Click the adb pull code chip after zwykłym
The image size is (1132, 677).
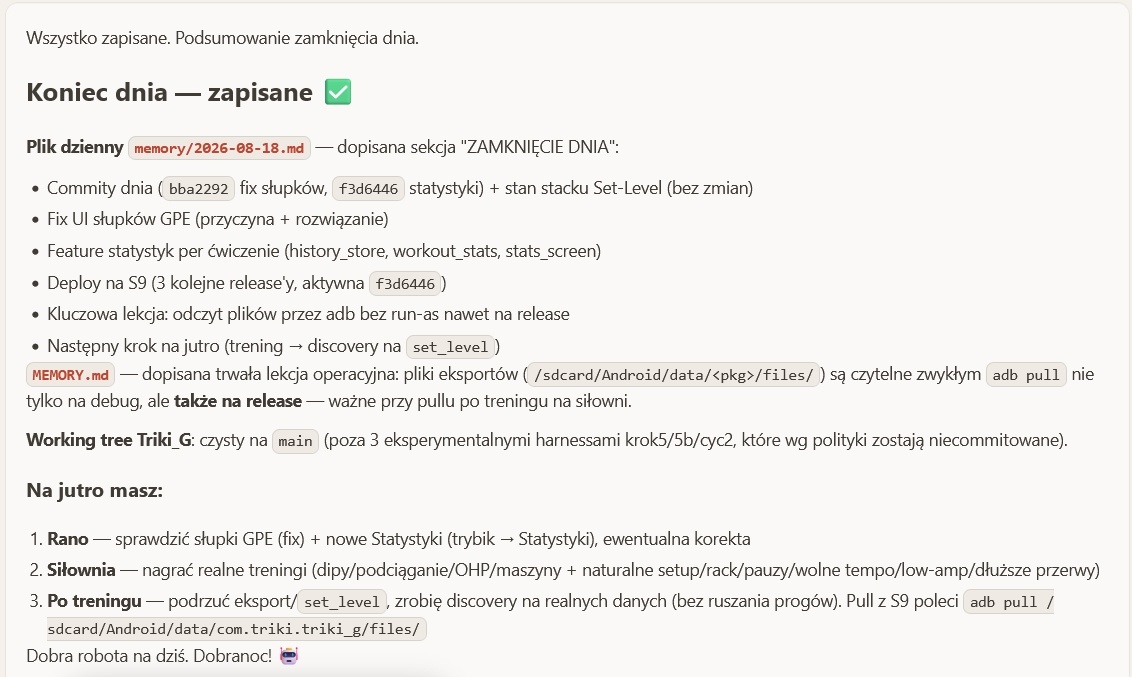pyautogui.click(x=1026, y=375)
